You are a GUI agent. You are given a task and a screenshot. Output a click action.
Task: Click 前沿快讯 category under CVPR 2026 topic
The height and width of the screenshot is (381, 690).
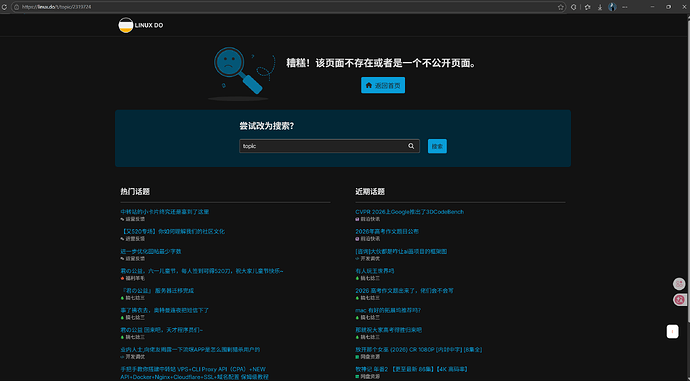point(367,219)
